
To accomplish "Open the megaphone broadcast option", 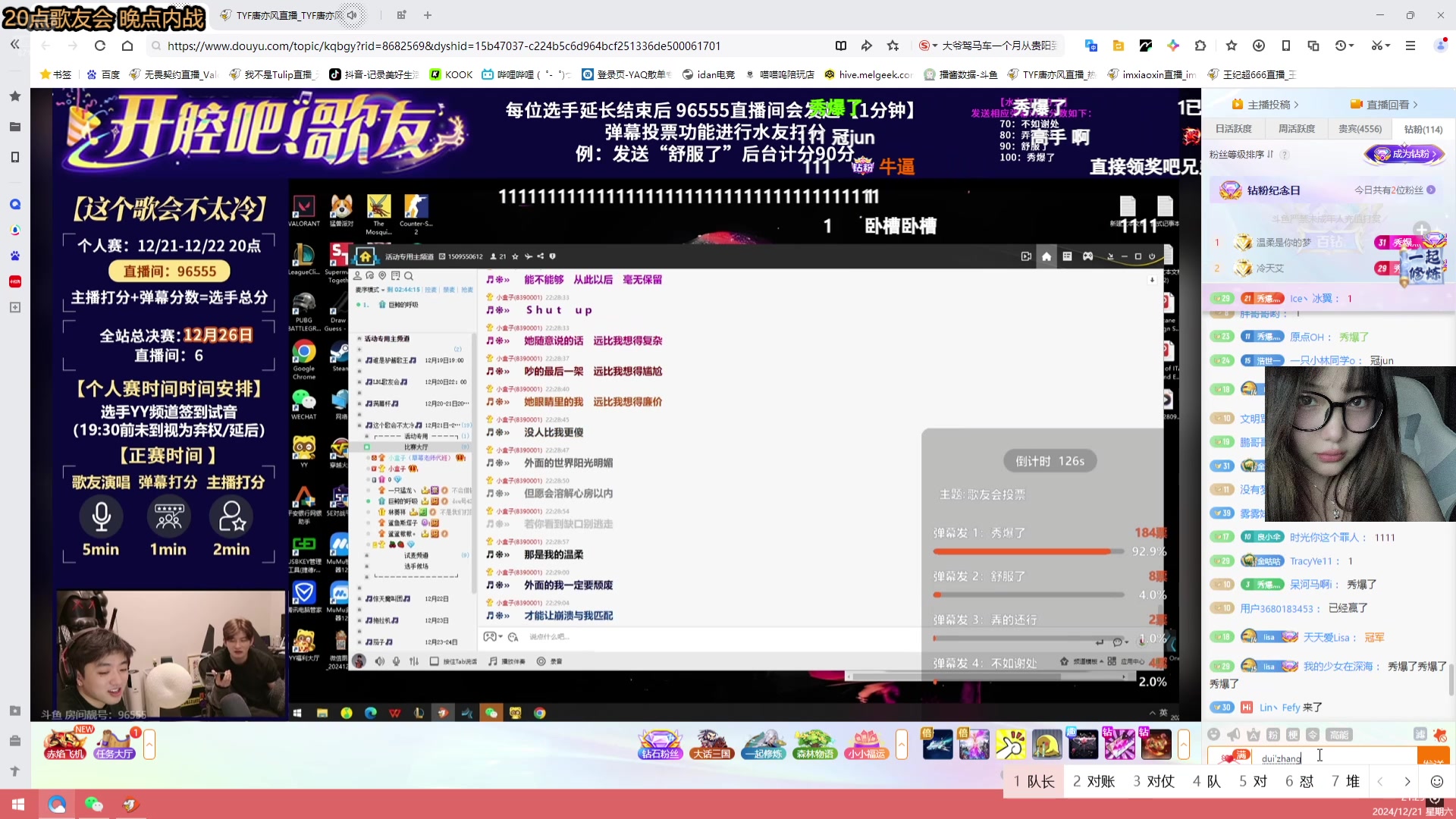I will tap(1234, 734).
